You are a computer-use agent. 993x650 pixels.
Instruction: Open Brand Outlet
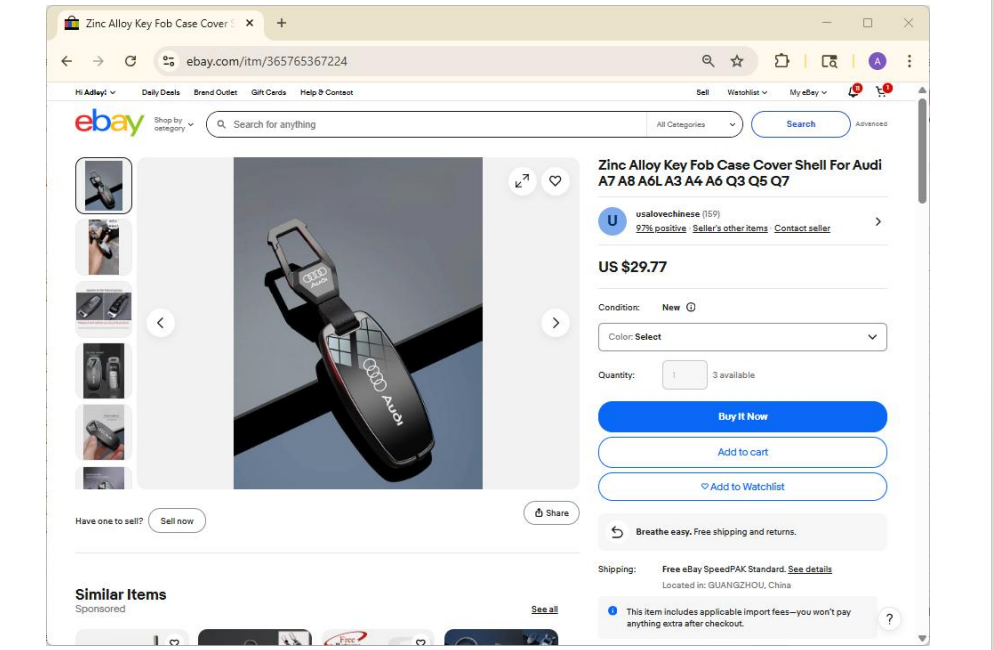tap(215, 92)
